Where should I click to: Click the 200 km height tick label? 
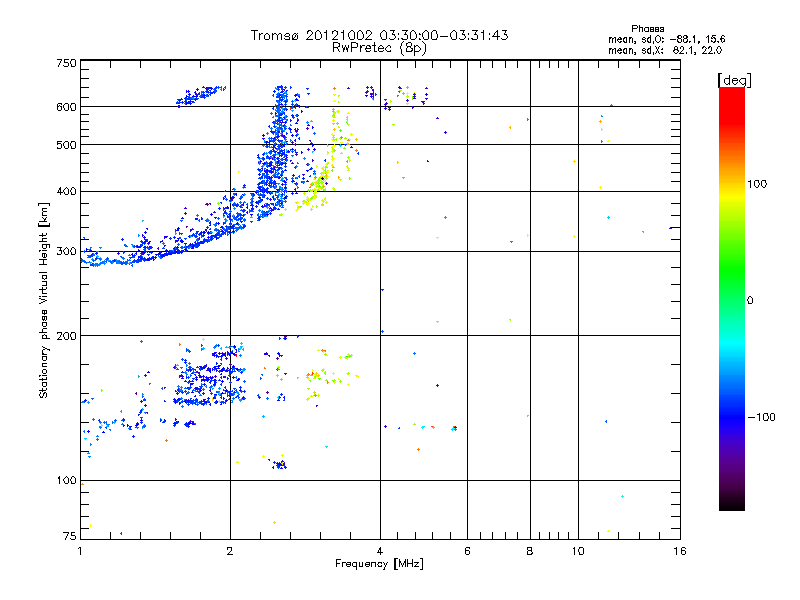pos(66,336)
